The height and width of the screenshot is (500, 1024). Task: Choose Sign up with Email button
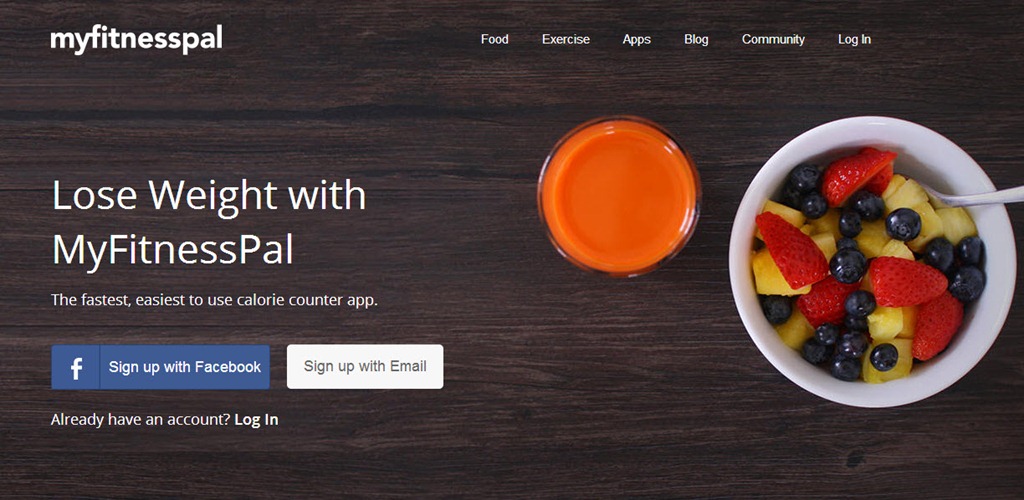pyautogui.click(x=365, y=367)
